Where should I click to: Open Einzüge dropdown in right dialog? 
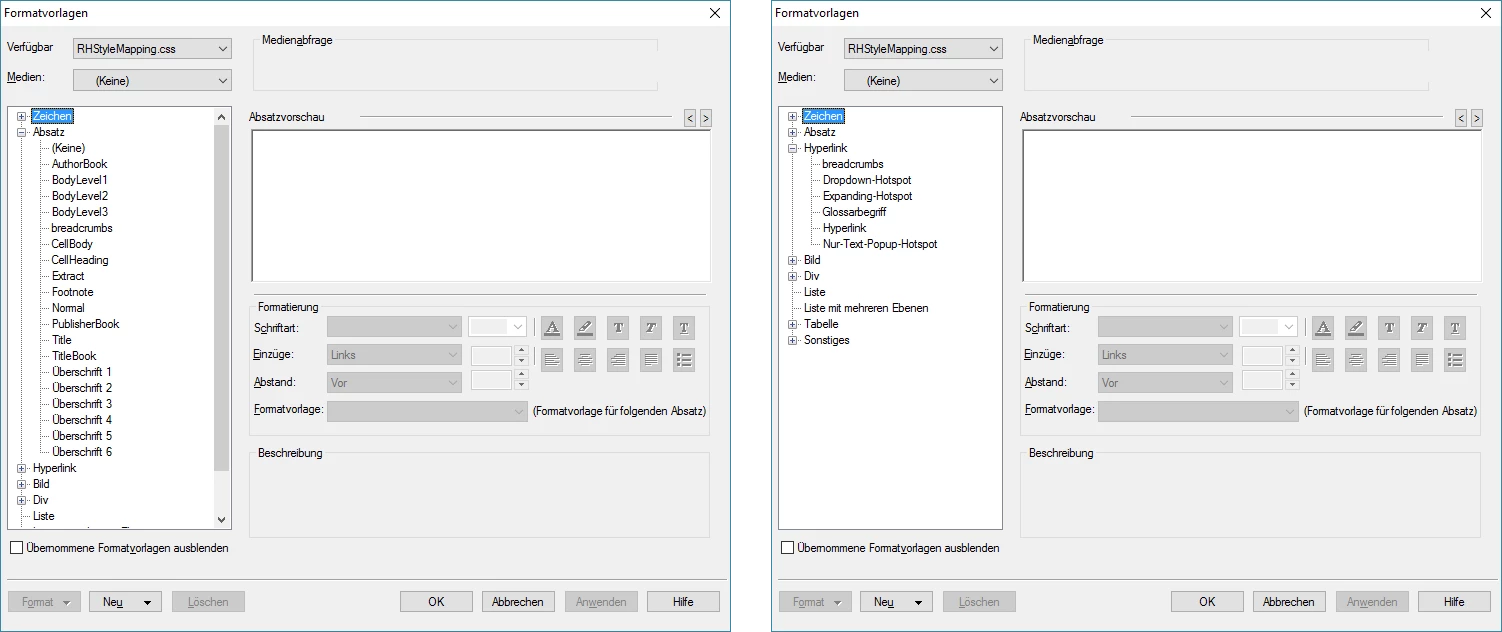pyautogui.click(x=1165, y=355)
